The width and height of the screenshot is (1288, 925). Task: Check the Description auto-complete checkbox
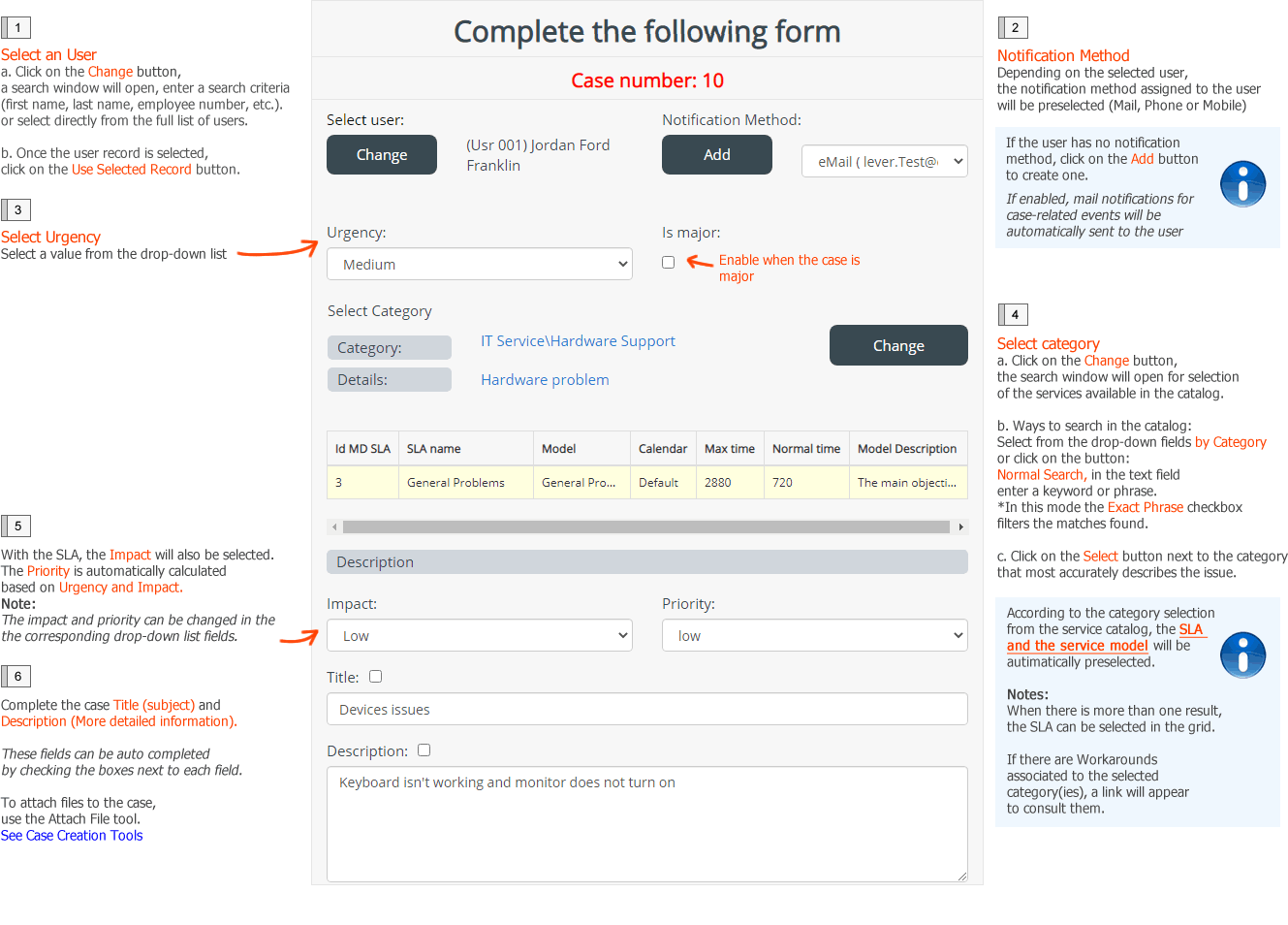point(424,750)
